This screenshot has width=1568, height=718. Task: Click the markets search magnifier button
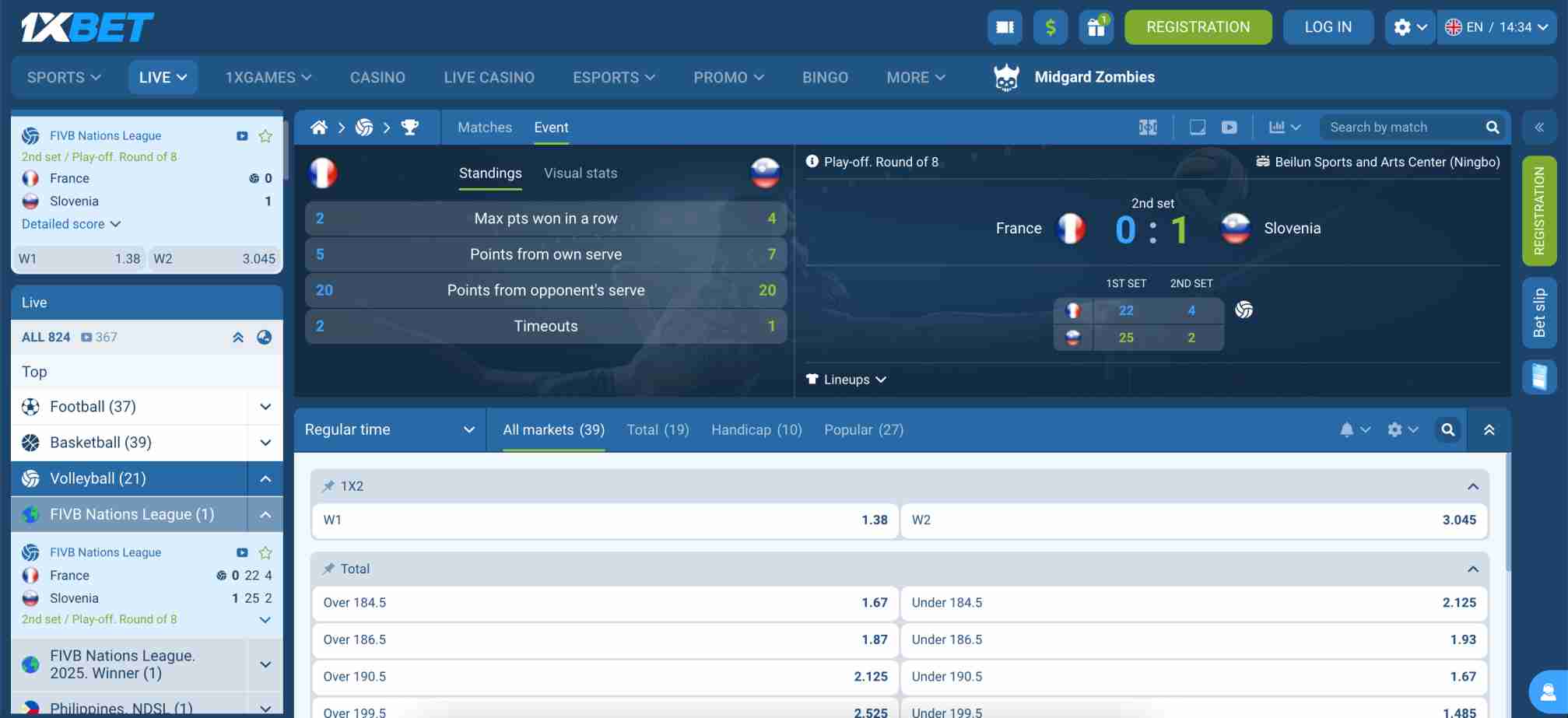(x=1448, y=430)
